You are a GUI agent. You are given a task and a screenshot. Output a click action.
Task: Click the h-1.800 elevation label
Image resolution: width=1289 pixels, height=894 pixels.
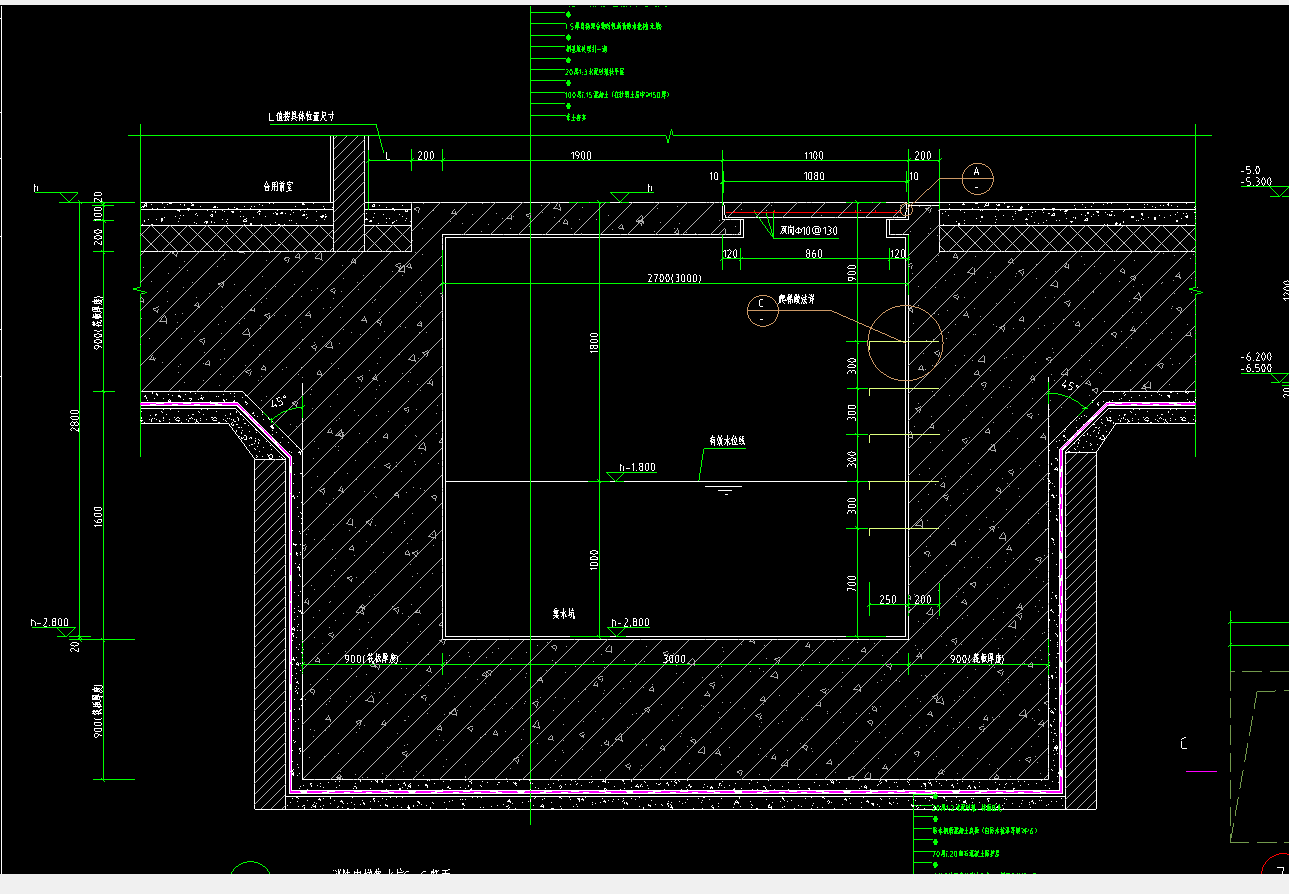click(636, 467)
